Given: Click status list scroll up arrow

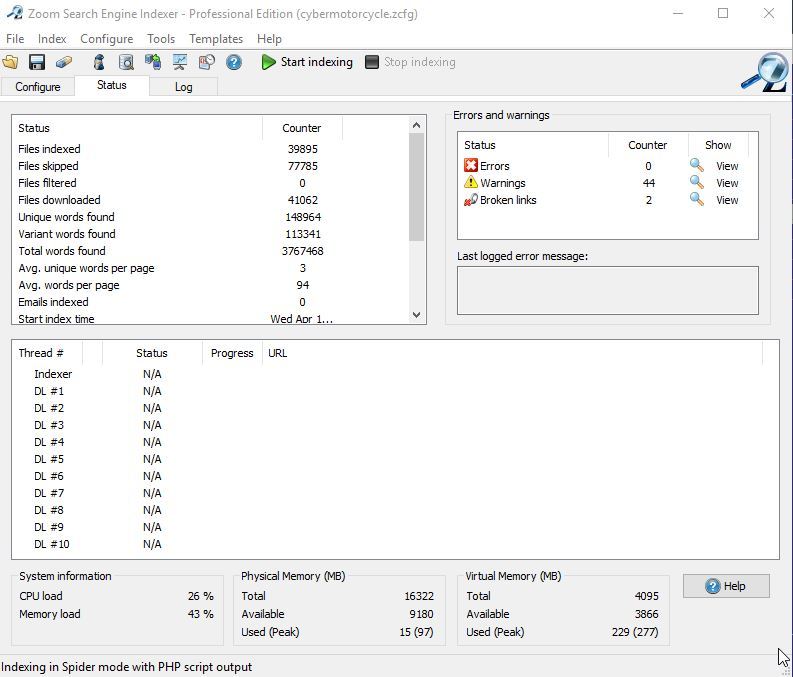Looking at the screenshot, I should point(416,125).
